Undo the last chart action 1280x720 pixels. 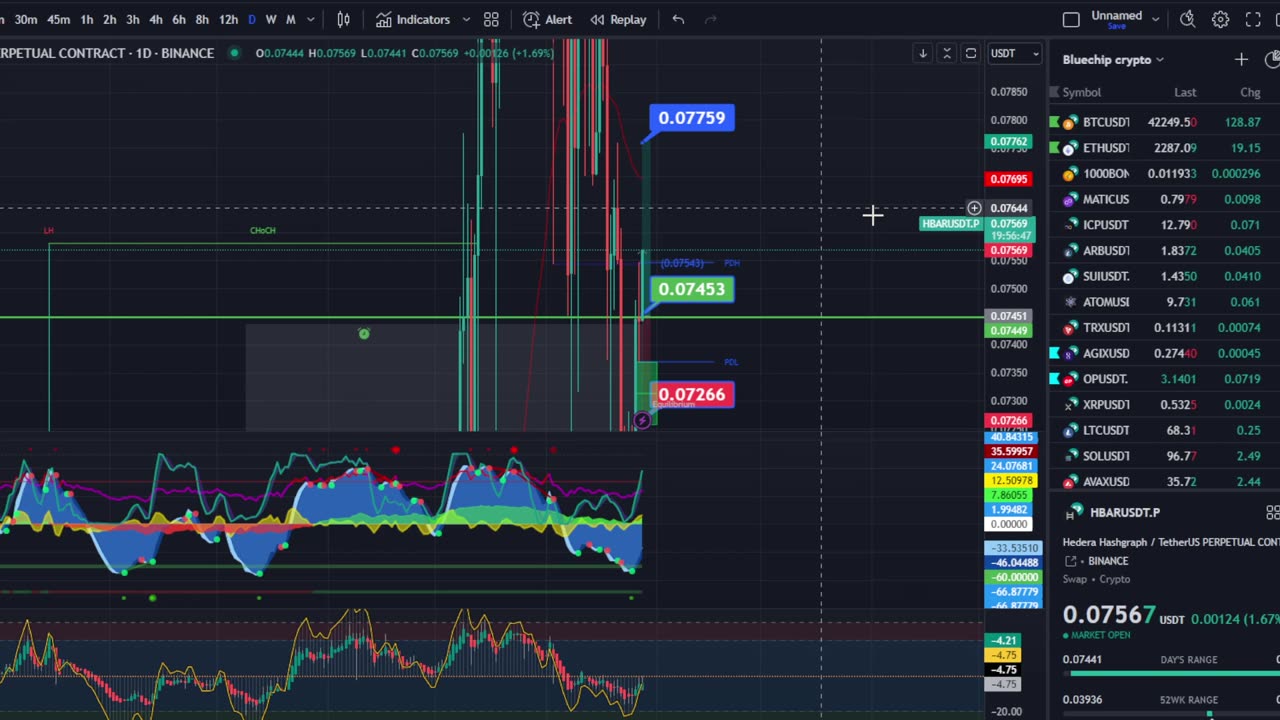point(678,19)
